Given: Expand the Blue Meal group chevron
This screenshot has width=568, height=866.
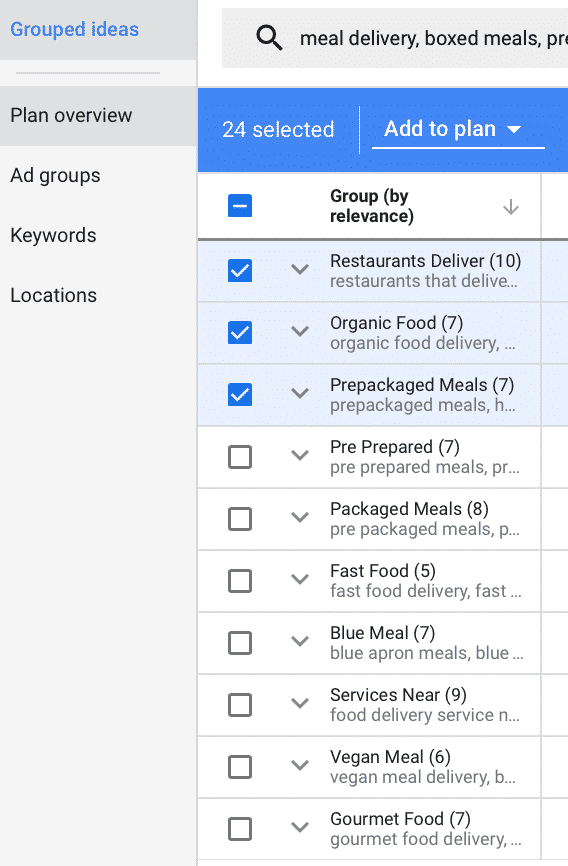Looking at the screenshot, I should (300, 641).
